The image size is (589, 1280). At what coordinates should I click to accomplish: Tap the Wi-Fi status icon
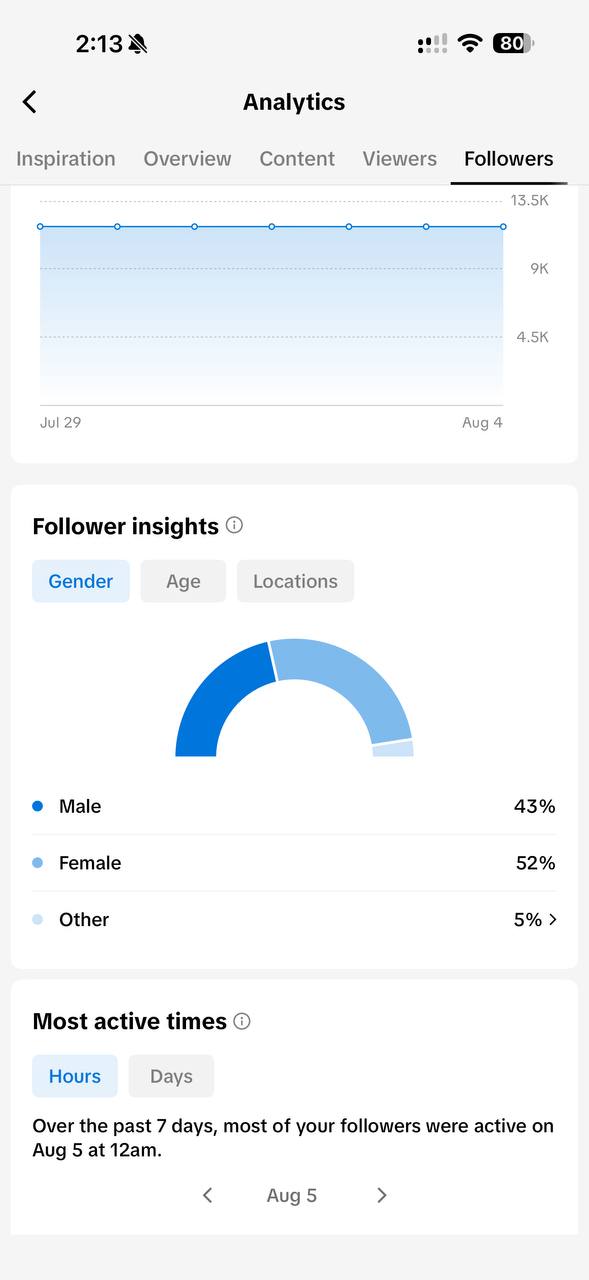470,43
